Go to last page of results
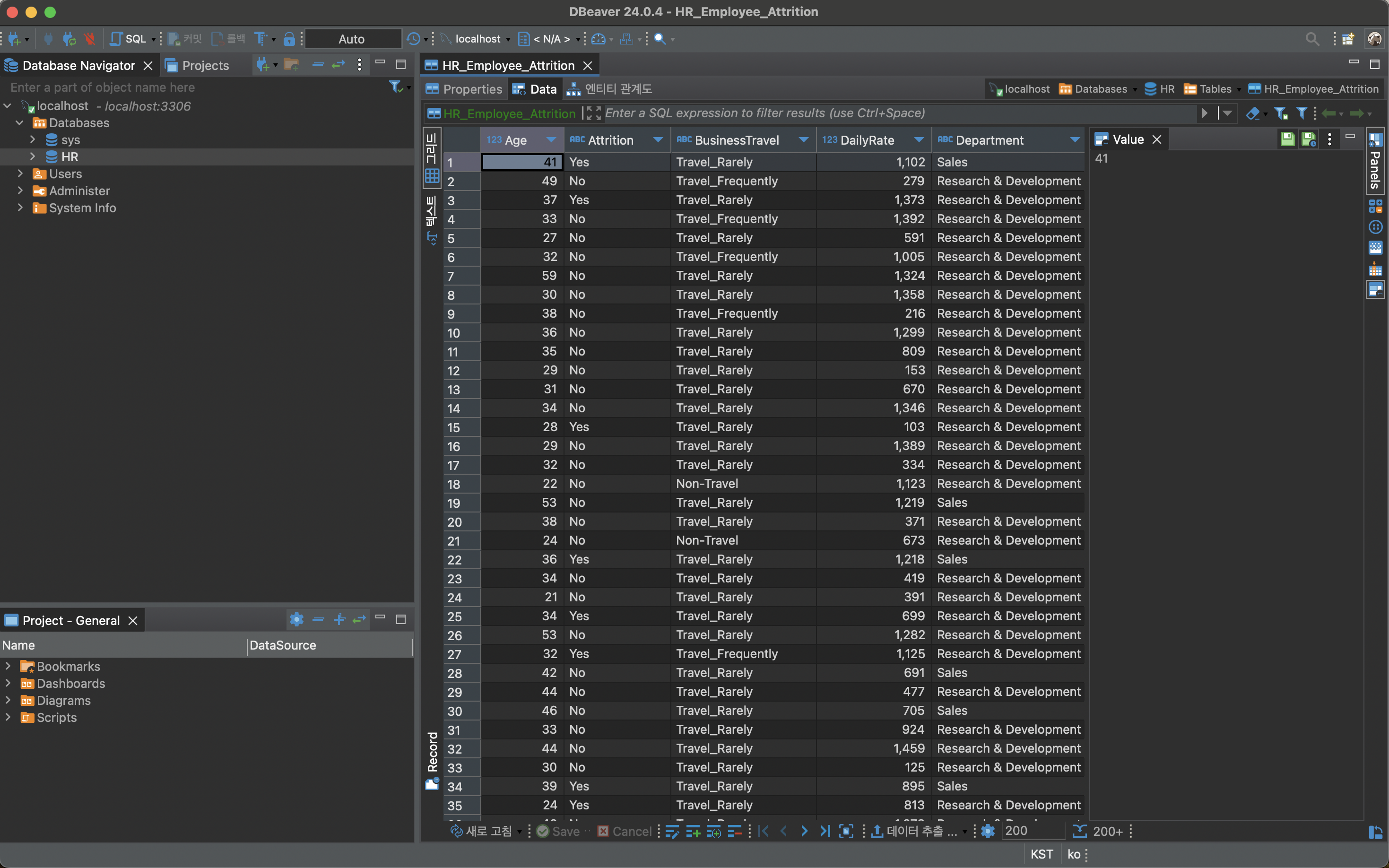This screenshot has height=868, width=1389. 825,831
